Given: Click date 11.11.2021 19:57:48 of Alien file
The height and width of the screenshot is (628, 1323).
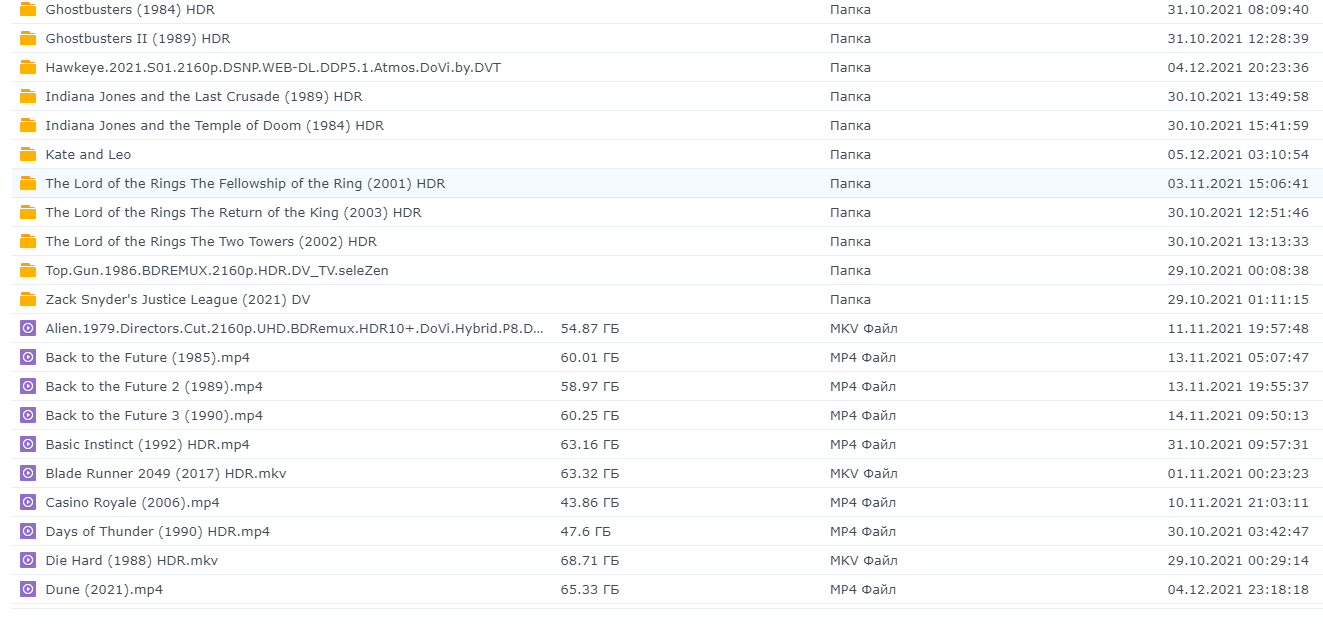Looking at the screenshot, I should tap(1238, 329).
